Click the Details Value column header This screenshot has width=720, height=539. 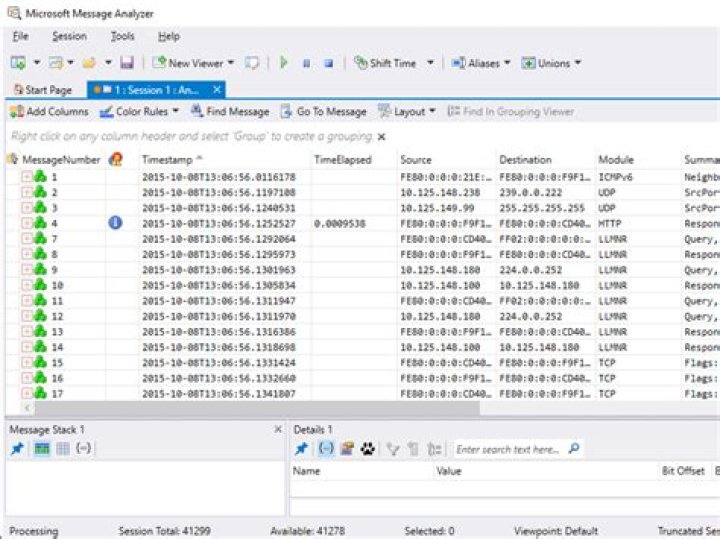[449, 471]
